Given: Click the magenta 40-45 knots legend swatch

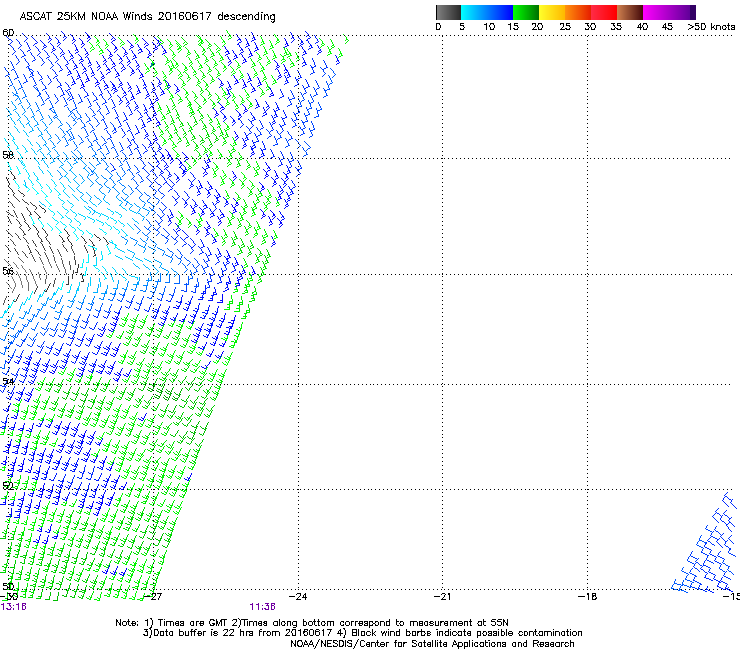Looking at the screenshot, I should tap(656, 12).
